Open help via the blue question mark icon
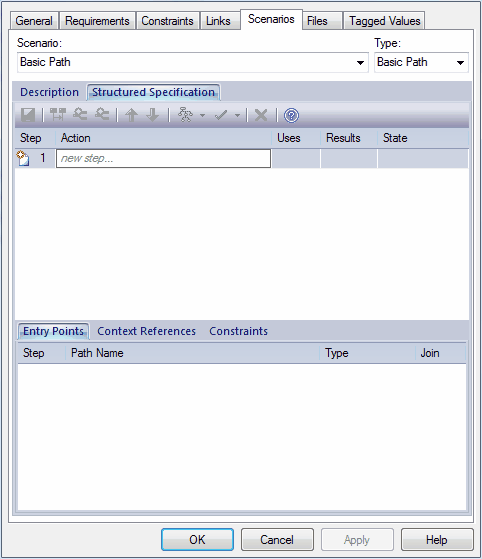This screenshot has height=559, width=482. click(291, 116)
